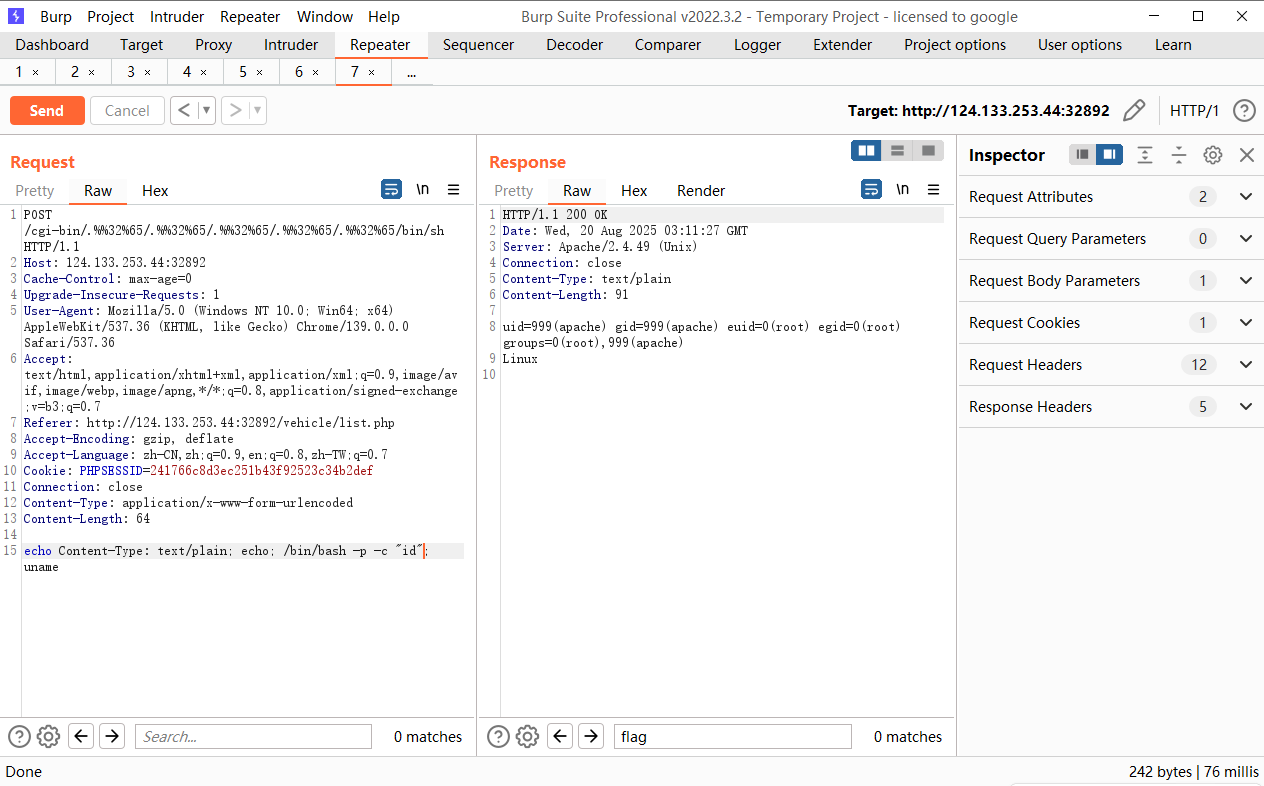Screen dimensions: 1264x786
Task: Switch to the Decoder tab
Action: [x=575, y=45]
